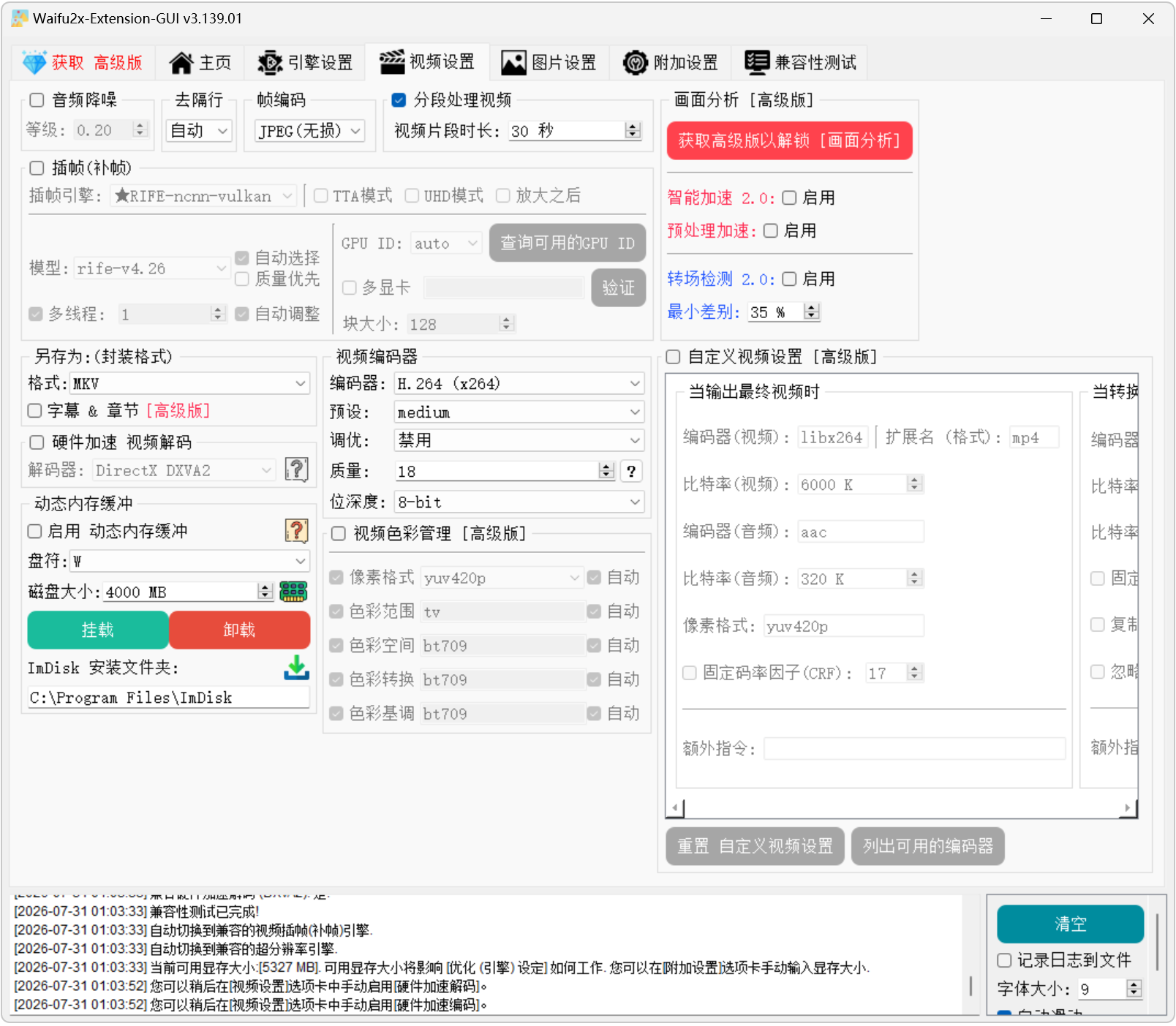Click 重置 自定义视频设置 button

click(x=755, y=846)
